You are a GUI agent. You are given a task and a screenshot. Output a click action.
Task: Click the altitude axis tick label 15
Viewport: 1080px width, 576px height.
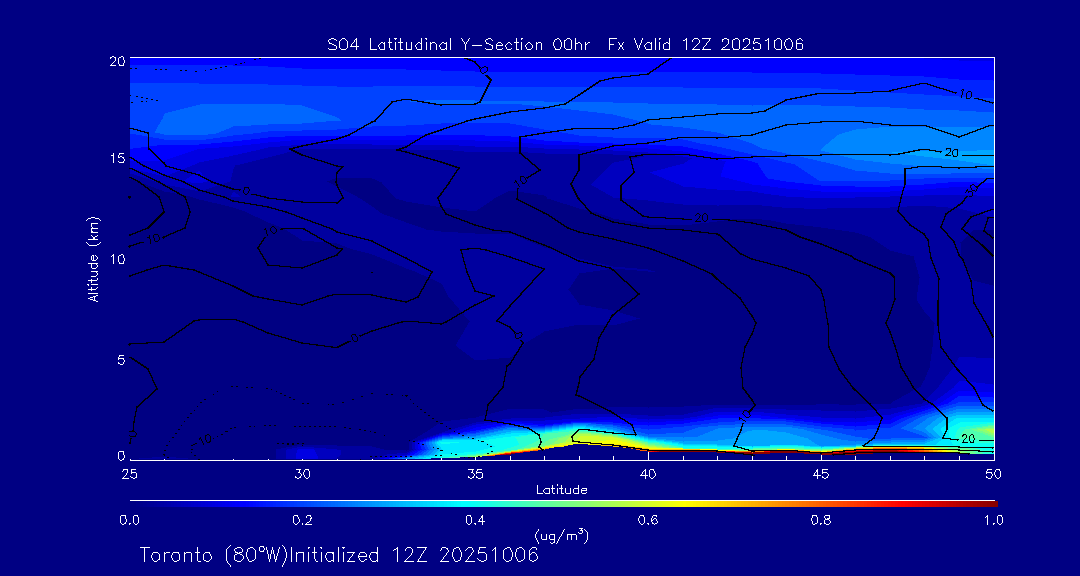click(x=117, y=158)
